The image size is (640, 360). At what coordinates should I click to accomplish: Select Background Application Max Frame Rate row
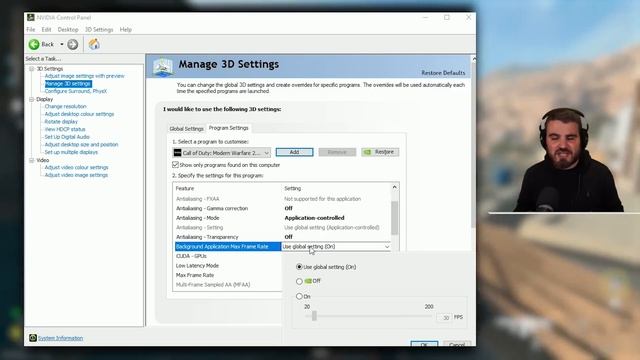228,247
